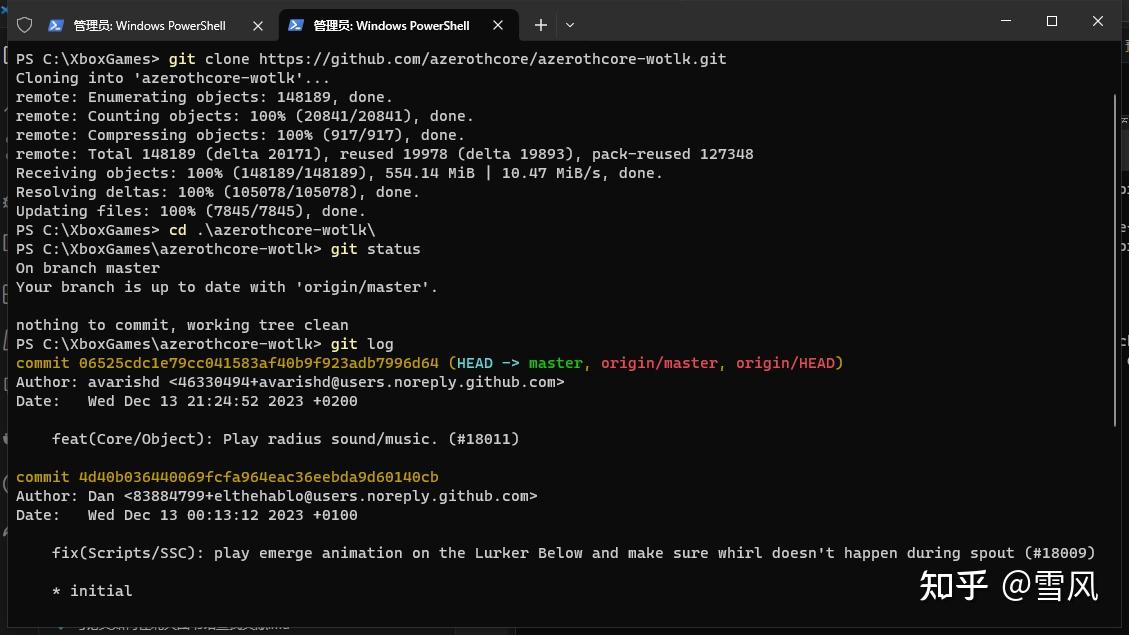Viewport: 1129px width, 635px height.
Task: Close the active second PowerShell tab
Action: (496, 25)
